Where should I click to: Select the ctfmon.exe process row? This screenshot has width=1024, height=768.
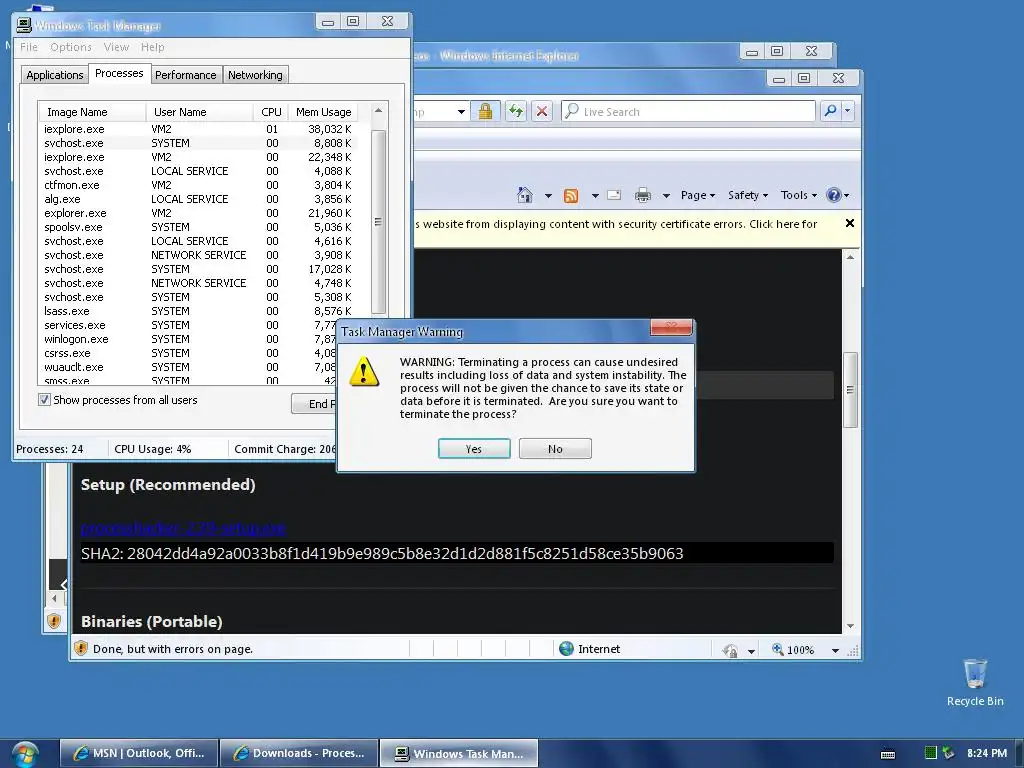tap(198, 185)
